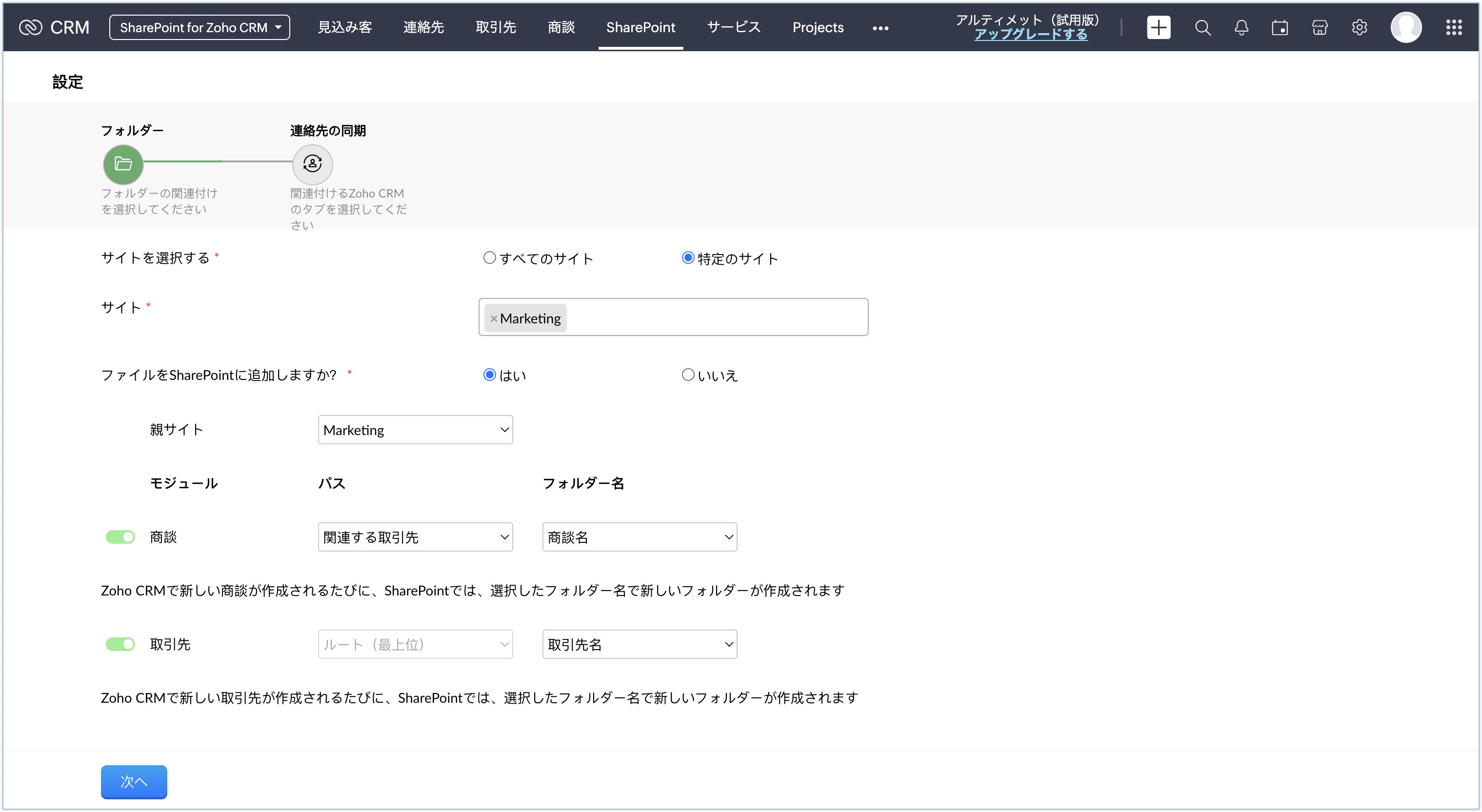Click the 次へ button

134,782
